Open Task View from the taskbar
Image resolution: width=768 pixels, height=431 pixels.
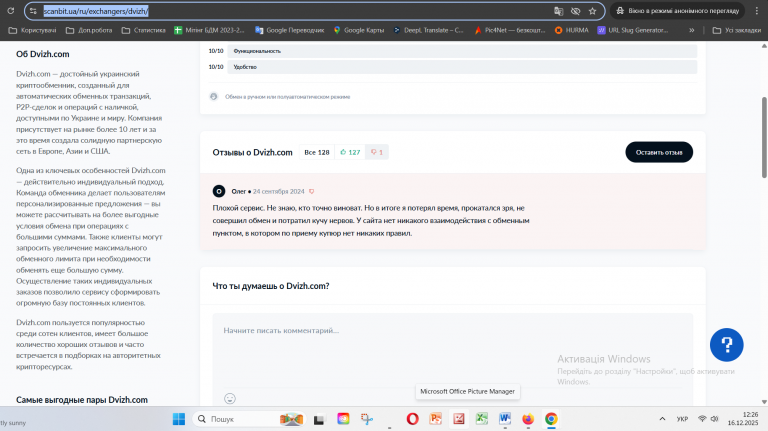tap(319, 420)
